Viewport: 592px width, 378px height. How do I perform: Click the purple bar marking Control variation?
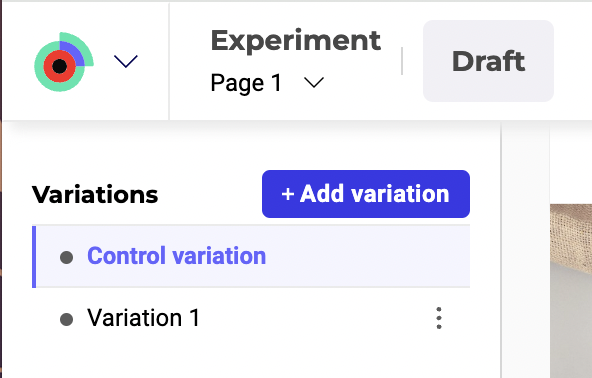tap(34, 256)
